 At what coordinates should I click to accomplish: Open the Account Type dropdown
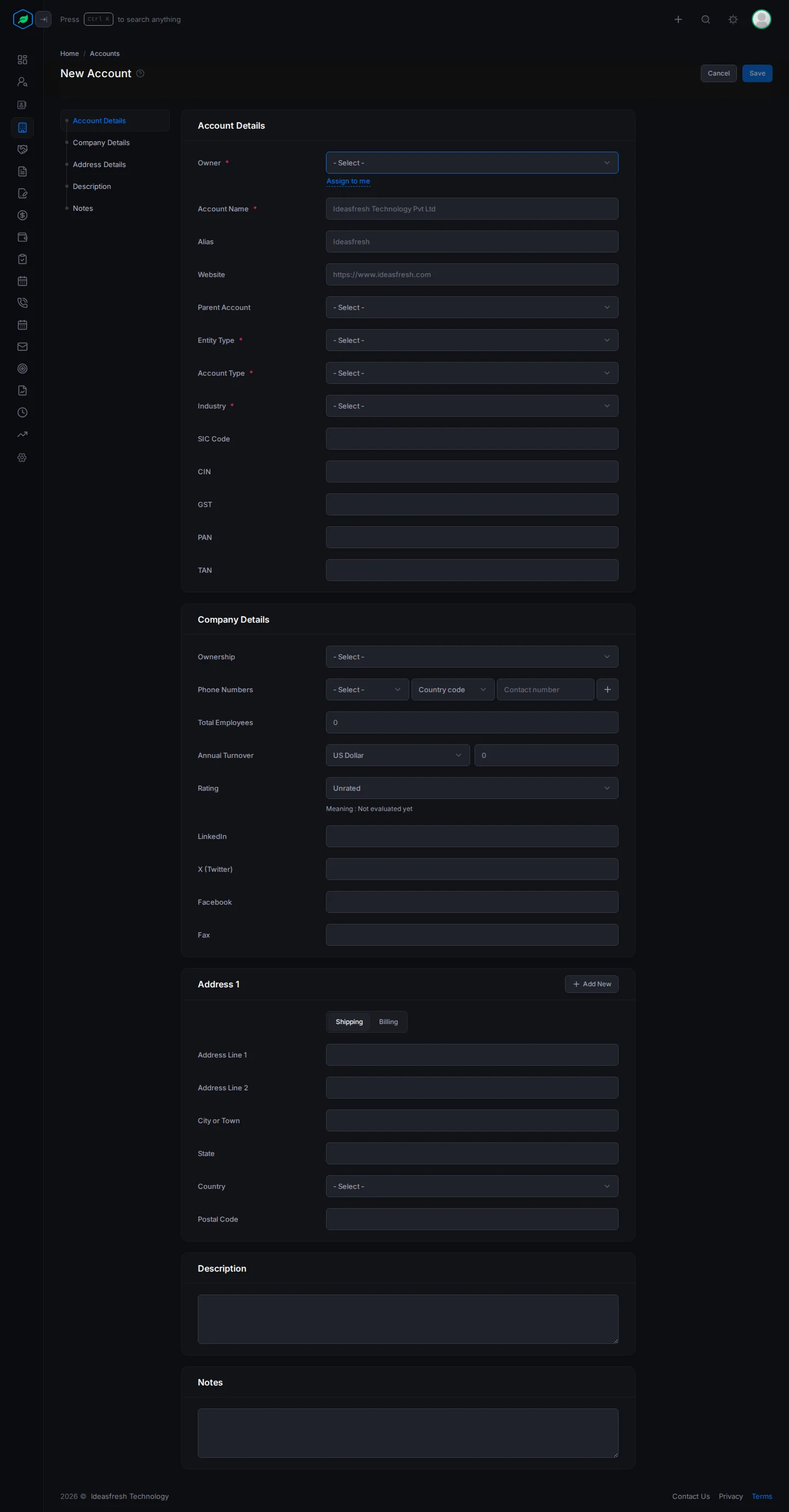pyautogui.click(x=472, y=373)
